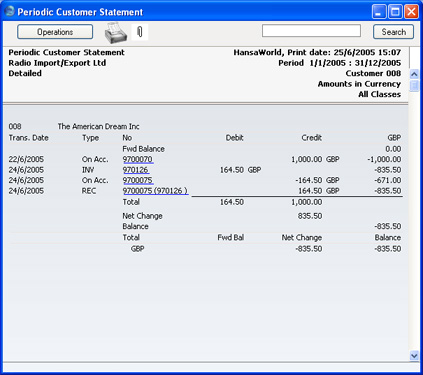Image resolution: width=423 pixels, height=375 pixels.
Task: Click the REC type label
Action: pyautogui.click(x=89, y=191)
